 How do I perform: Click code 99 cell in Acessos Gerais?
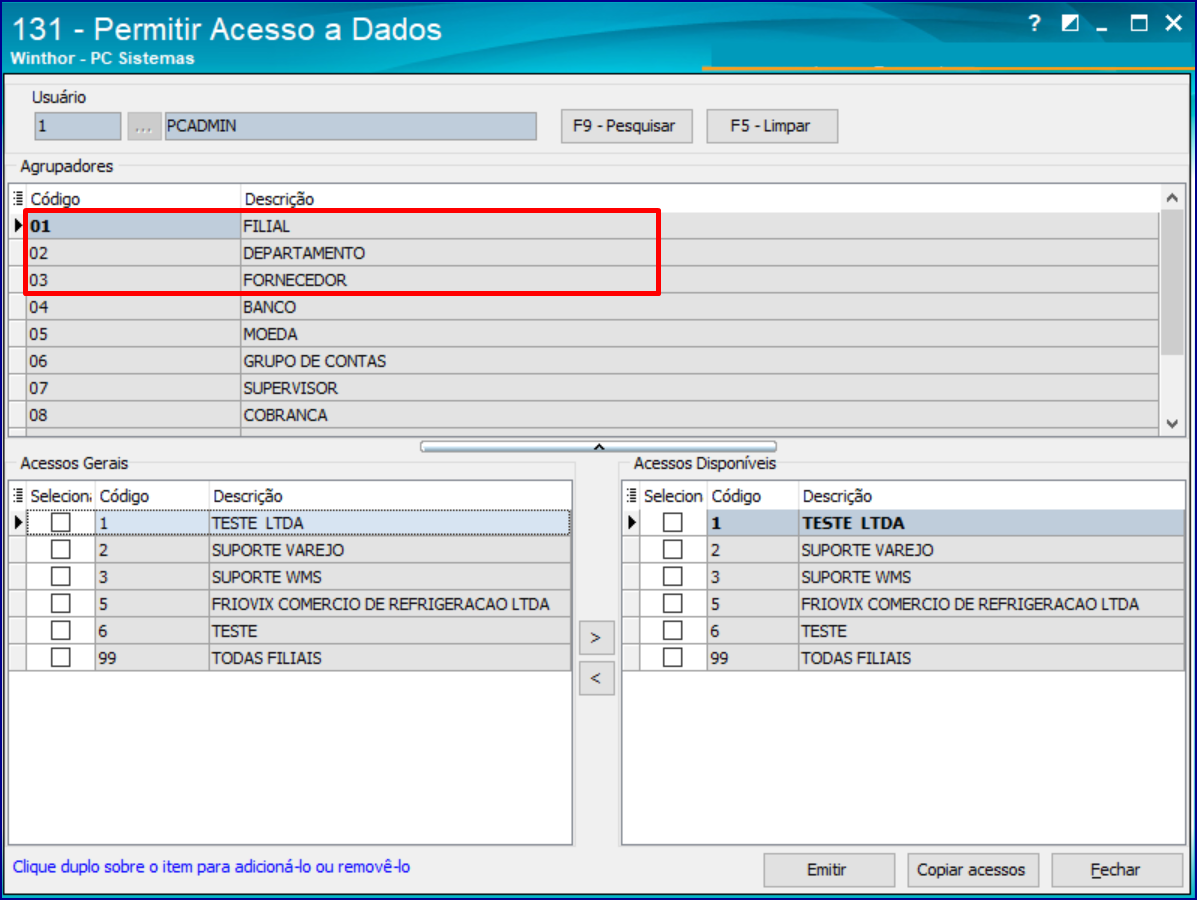point(151,657)
